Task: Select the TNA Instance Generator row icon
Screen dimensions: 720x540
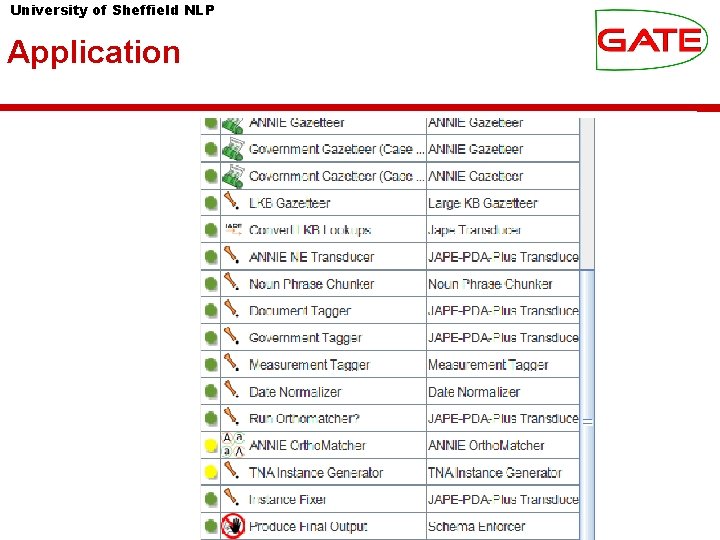Action: (231, 471)
